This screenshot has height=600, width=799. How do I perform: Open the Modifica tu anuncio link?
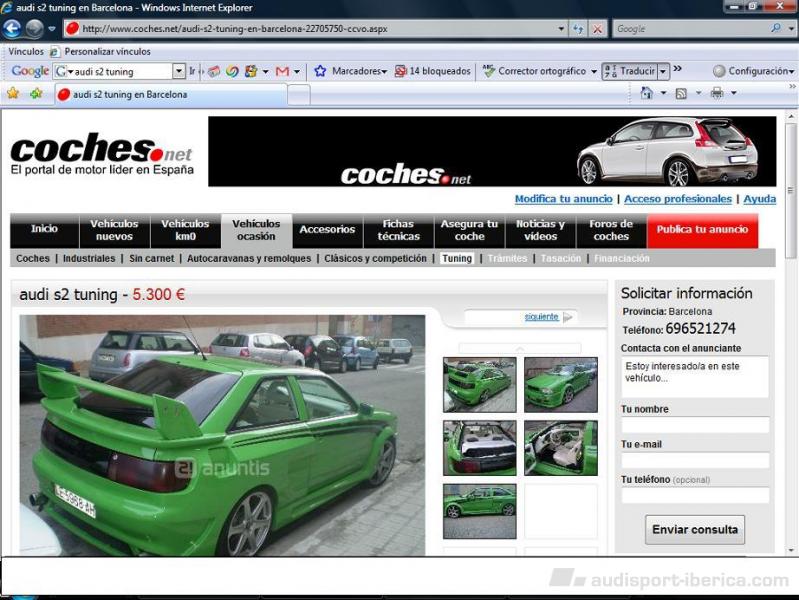pyautogui.click(x=563, y=199)
